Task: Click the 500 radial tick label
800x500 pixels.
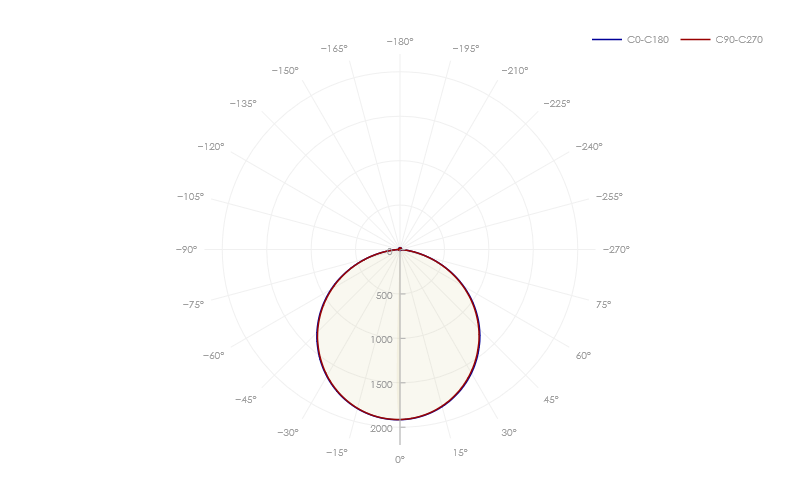Action: point(383,295)
